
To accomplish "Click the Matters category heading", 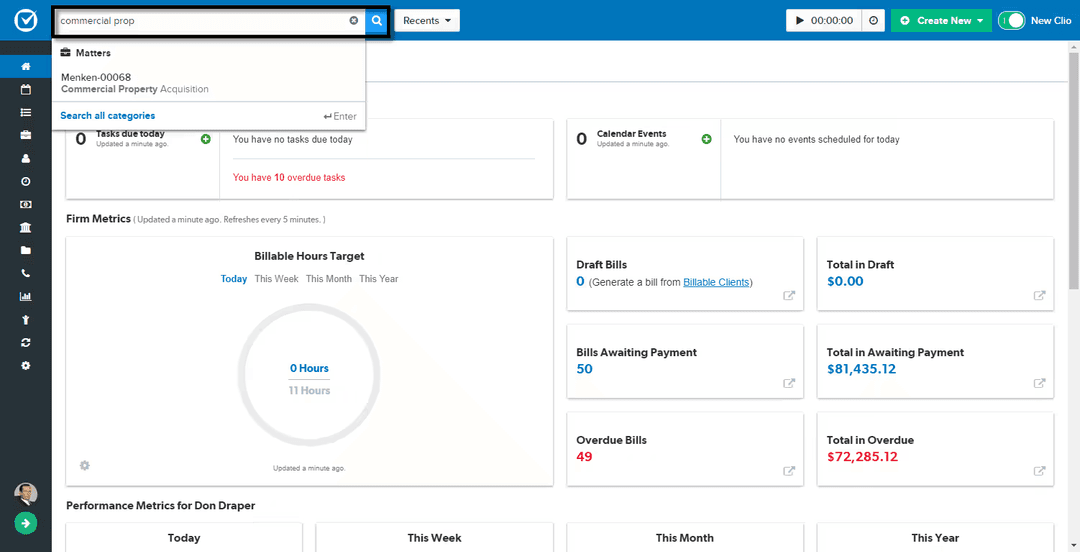I will (x=93, y=52).
